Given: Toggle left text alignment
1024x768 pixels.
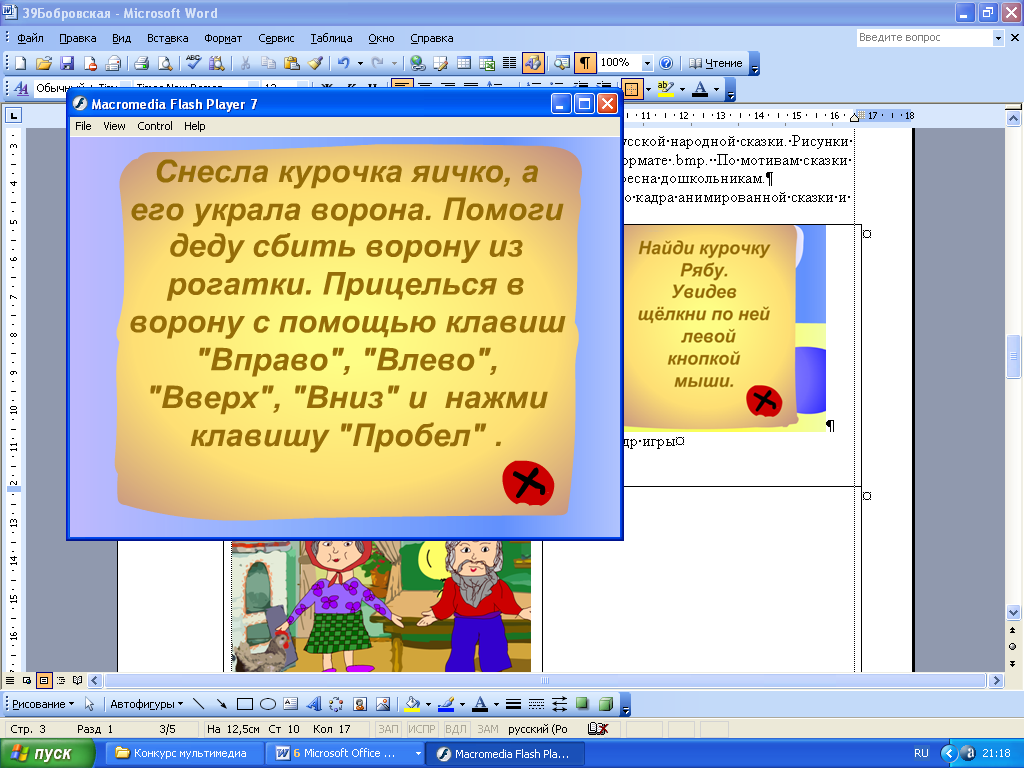Looking at the screenshot, I should click(402, 86).
